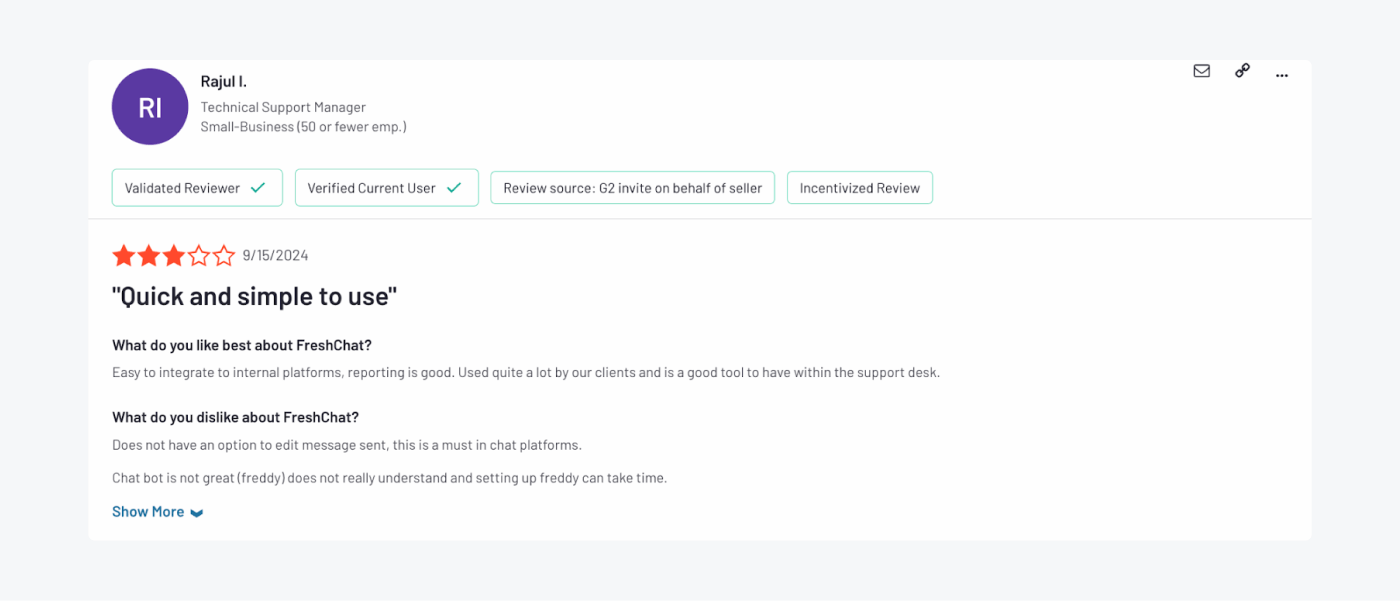
Task: Click the Incentivized Review badge
Action: click(860, 188)
